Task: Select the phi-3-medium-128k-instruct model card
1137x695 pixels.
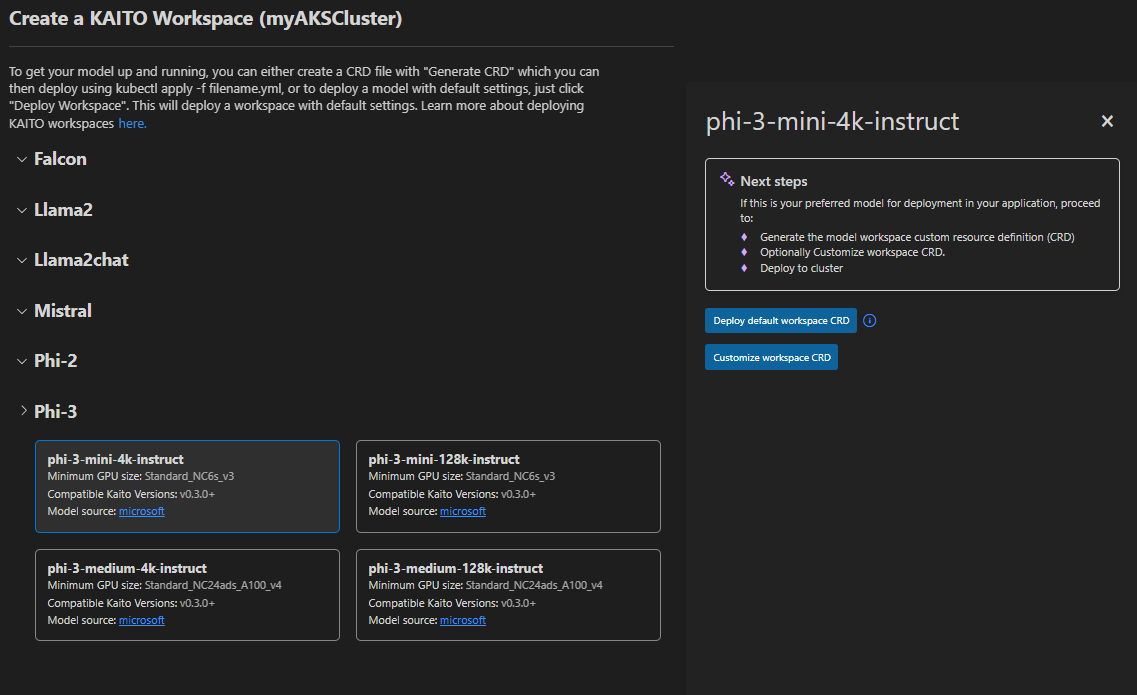Action: point(508,595)
